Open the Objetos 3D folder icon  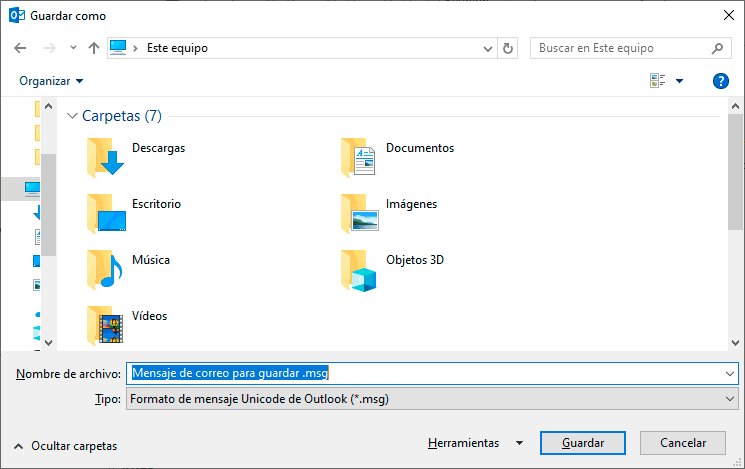359,267
